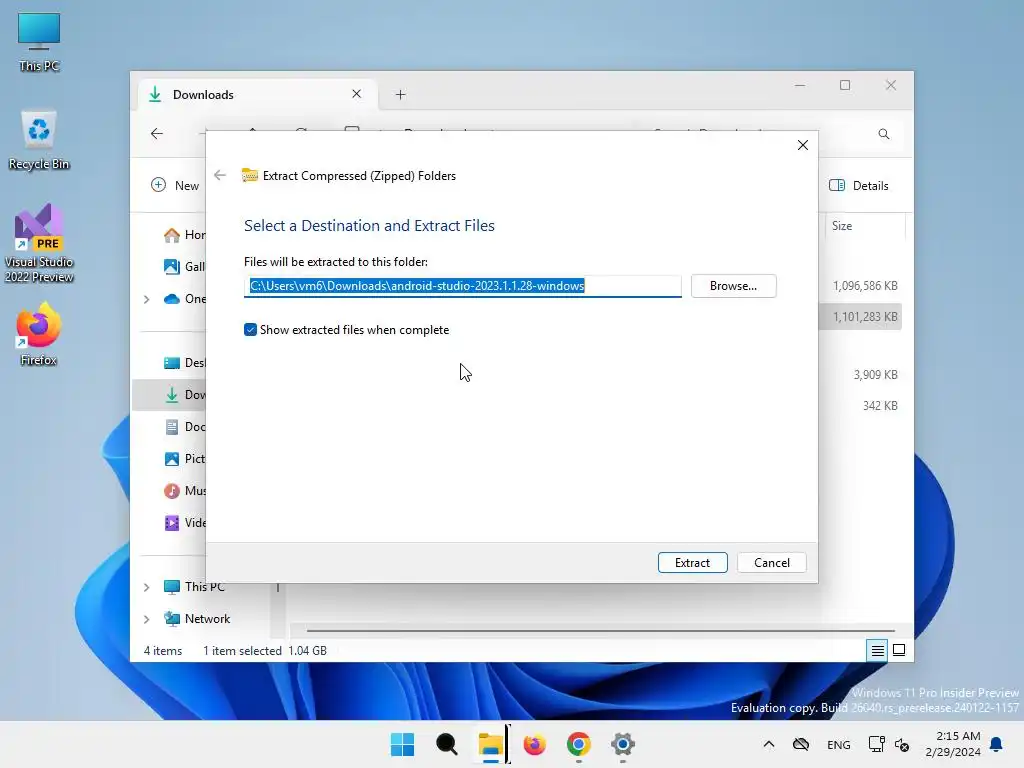Open Pictures in the navigation pane

coord(185,458)
